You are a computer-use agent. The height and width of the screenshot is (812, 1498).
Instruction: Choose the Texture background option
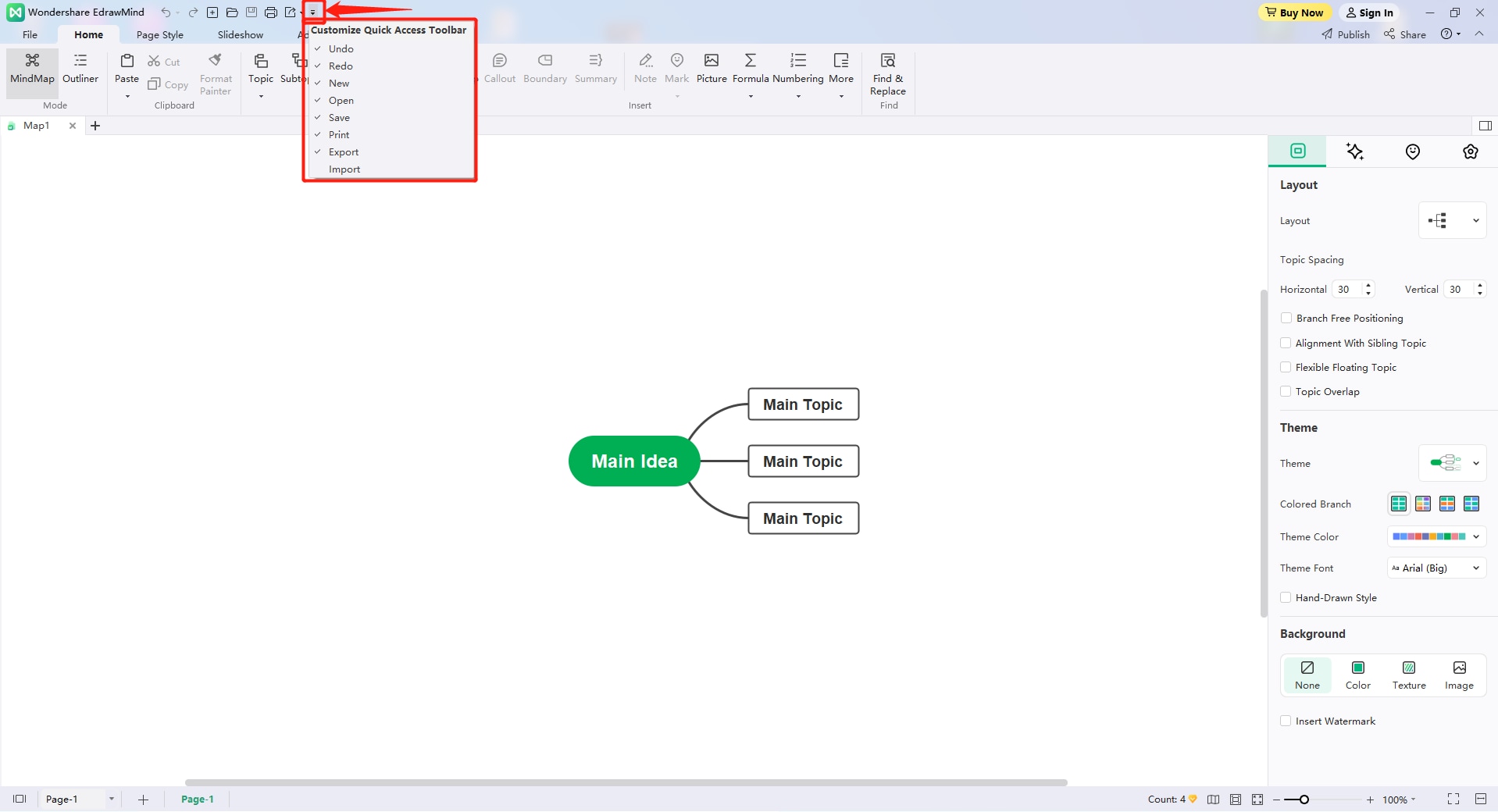coord(1409,675)
